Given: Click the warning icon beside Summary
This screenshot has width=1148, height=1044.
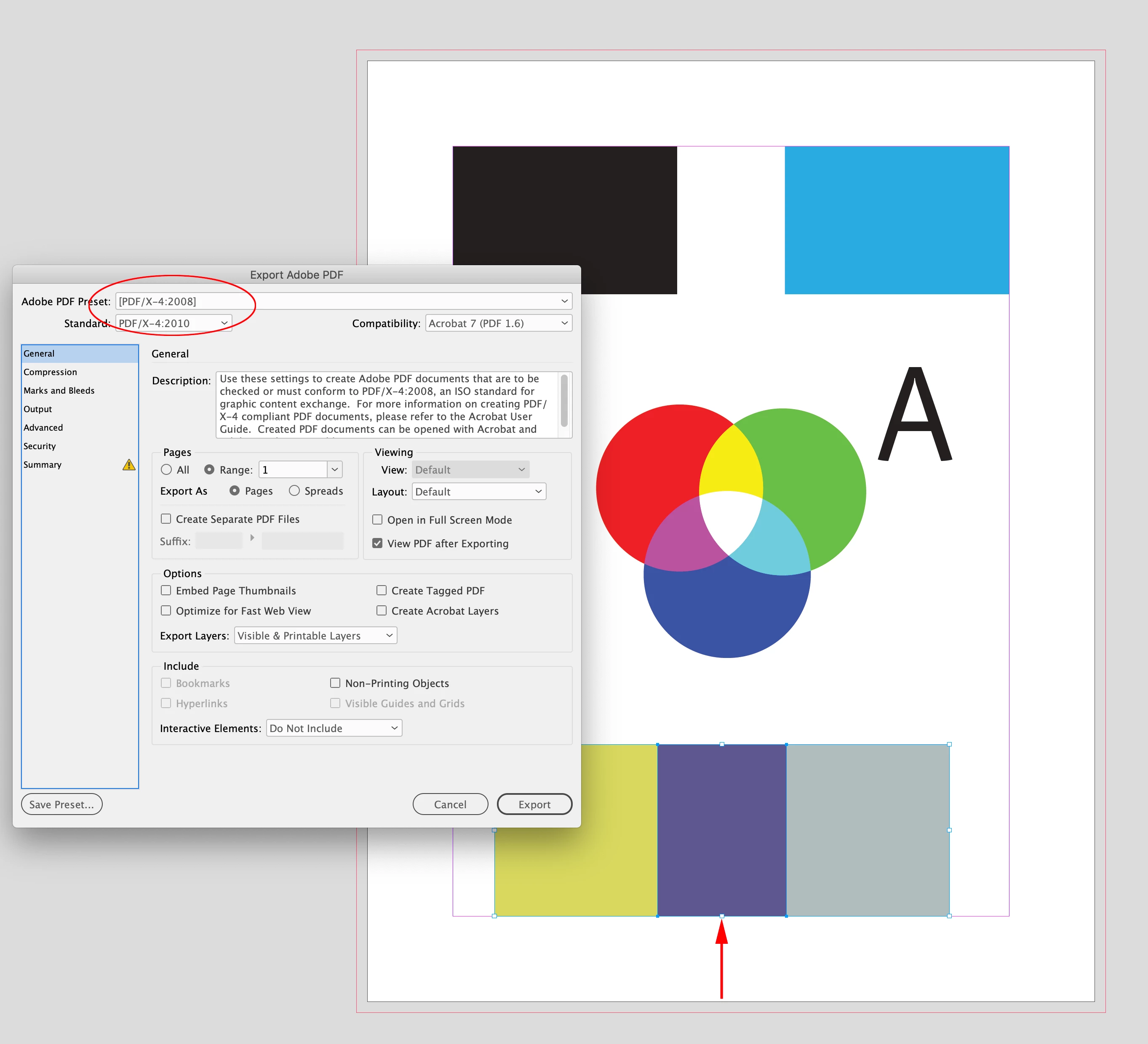Looking at the screenshot, I should click(129, 464).
